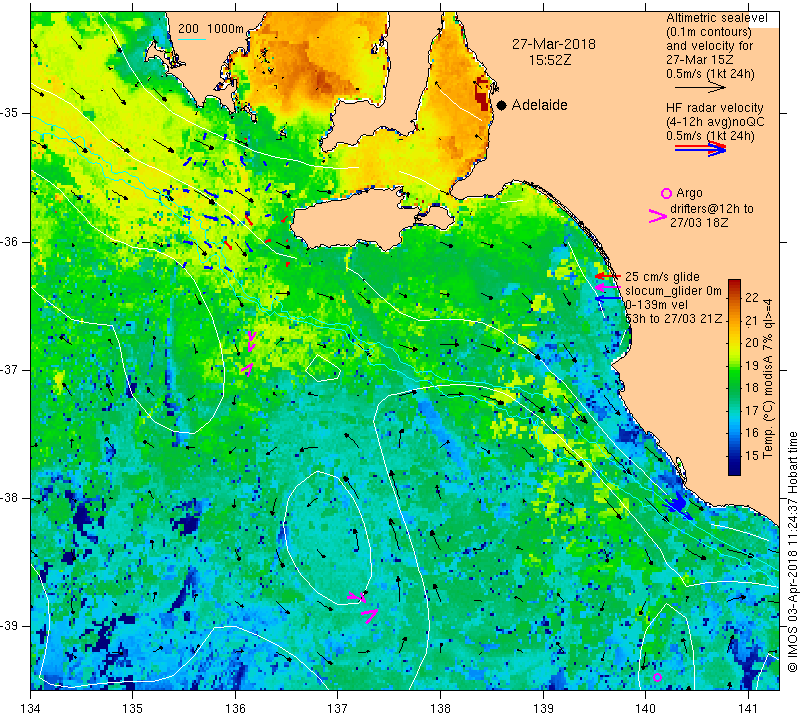Image resolution: width=800 pixels, height=720 pixels.
Task: Click the green 18 degree colorbar section
Action: (x=734, y=388)
